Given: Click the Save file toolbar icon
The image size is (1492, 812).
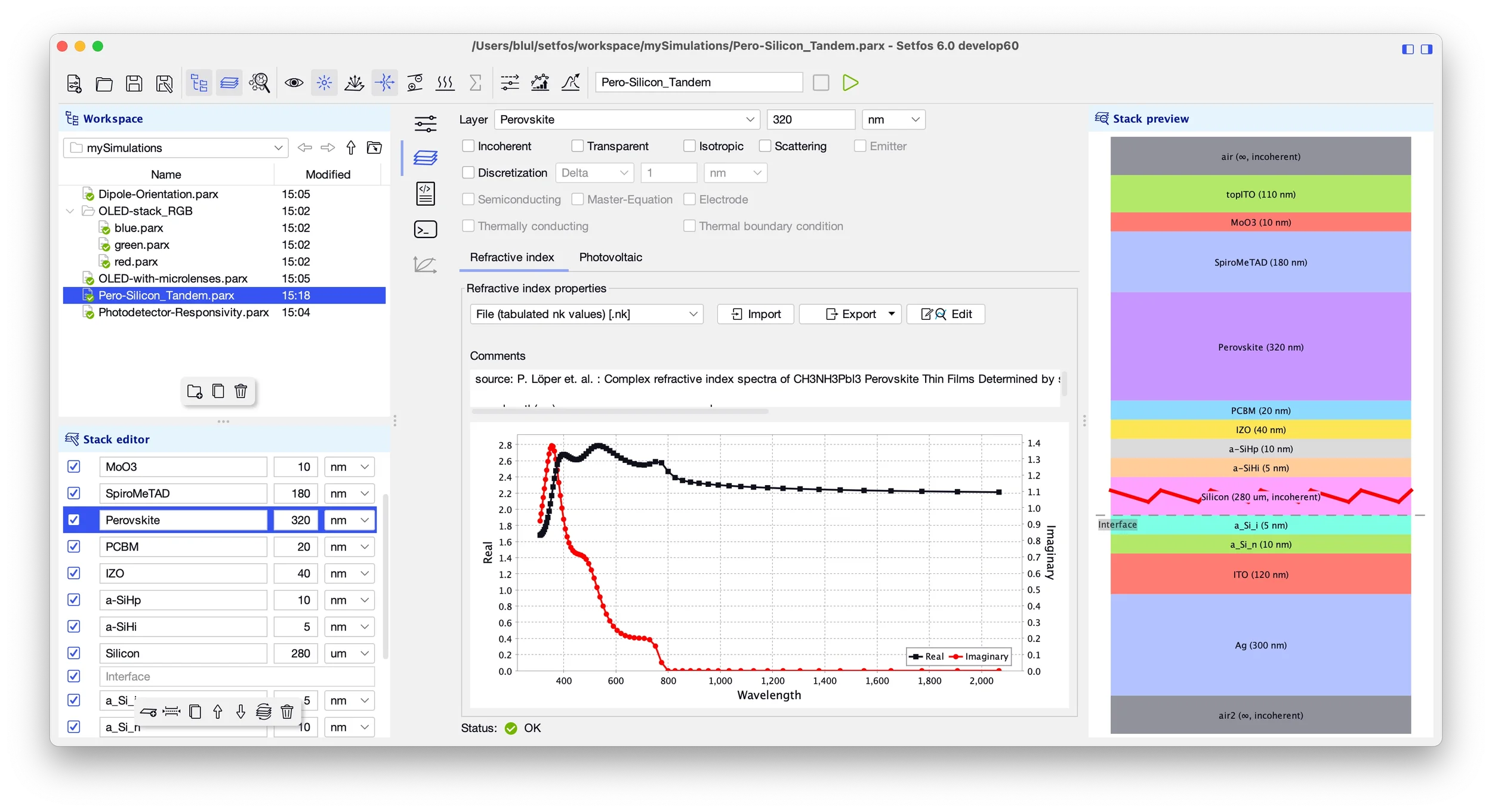Looking at the screenshot, I should click(x=134, y=83).
